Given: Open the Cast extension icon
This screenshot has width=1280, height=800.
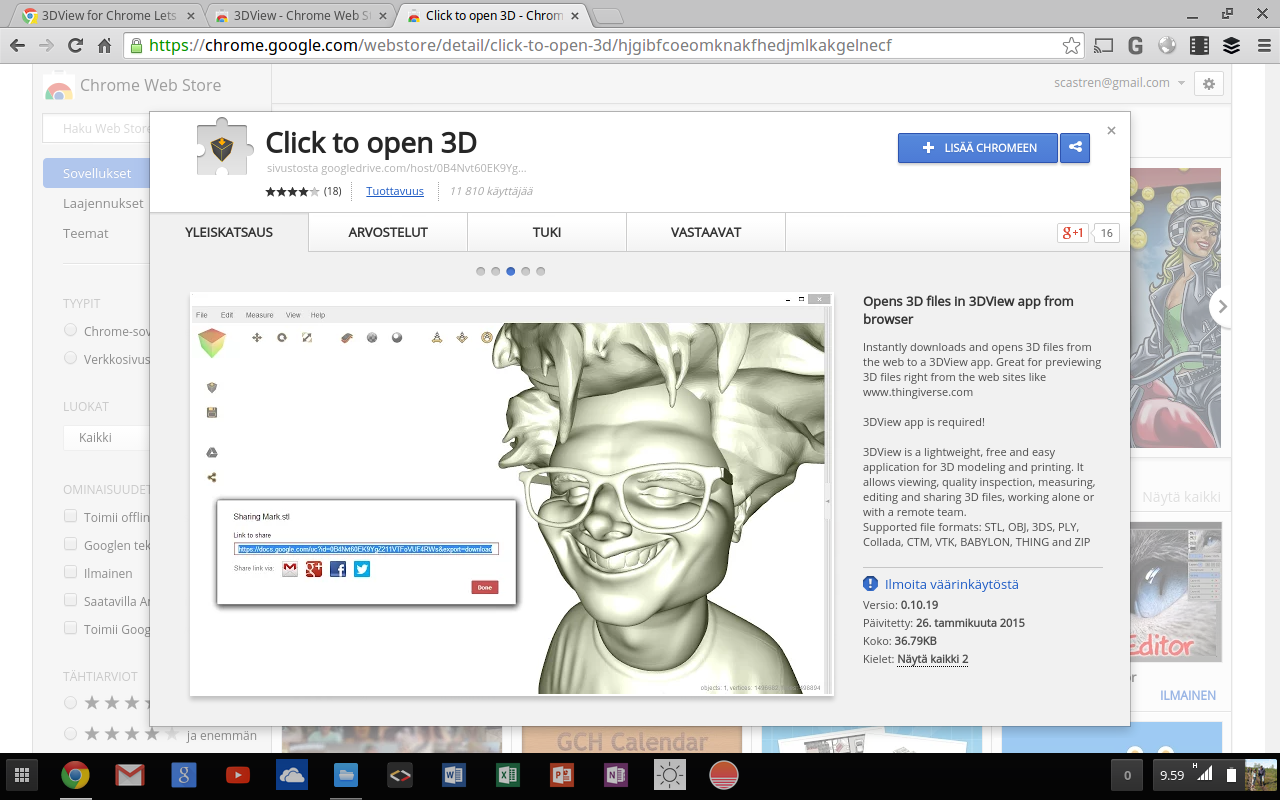Looking at the screenshot, I should tap(1103, 46).
